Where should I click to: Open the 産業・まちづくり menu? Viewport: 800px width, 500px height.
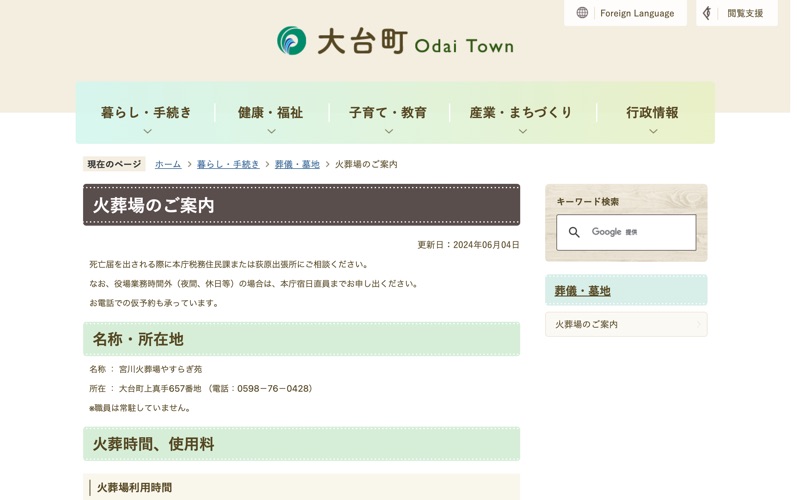click(x=521, y=113)
